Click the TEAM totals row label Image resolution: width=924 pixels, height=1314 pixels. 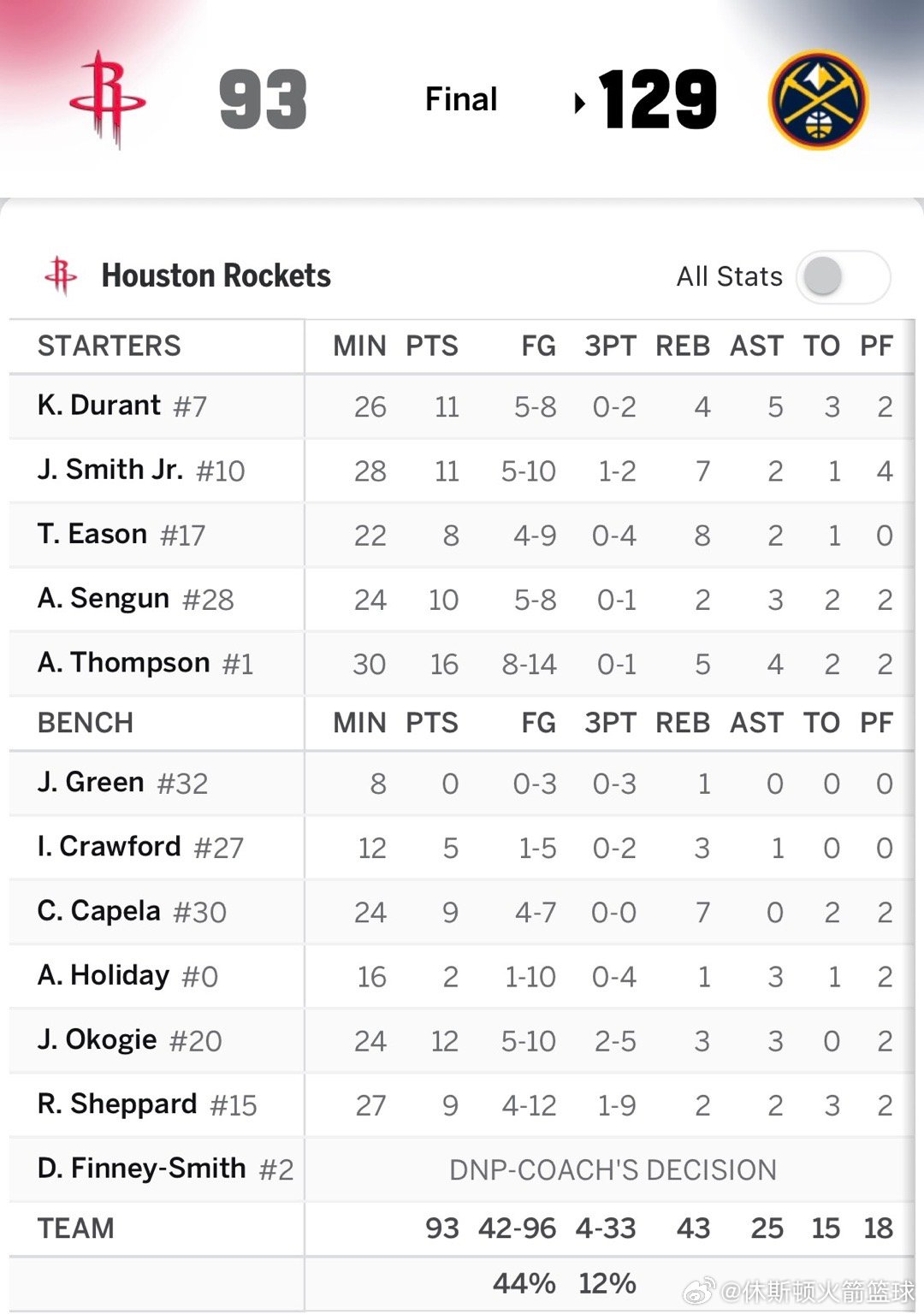point(76,1228)
